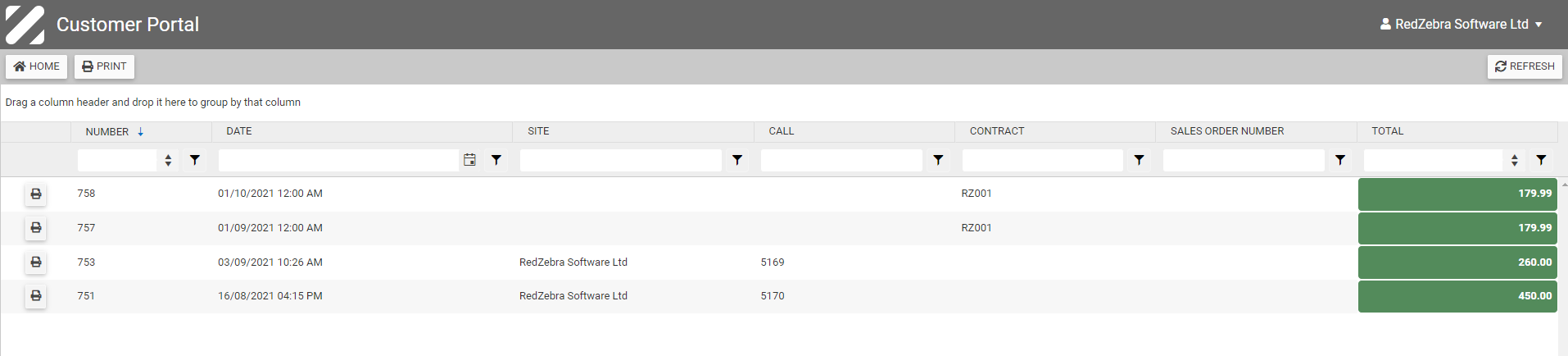
Task: Open the Contract column filter funnel
Action: 1139,160
